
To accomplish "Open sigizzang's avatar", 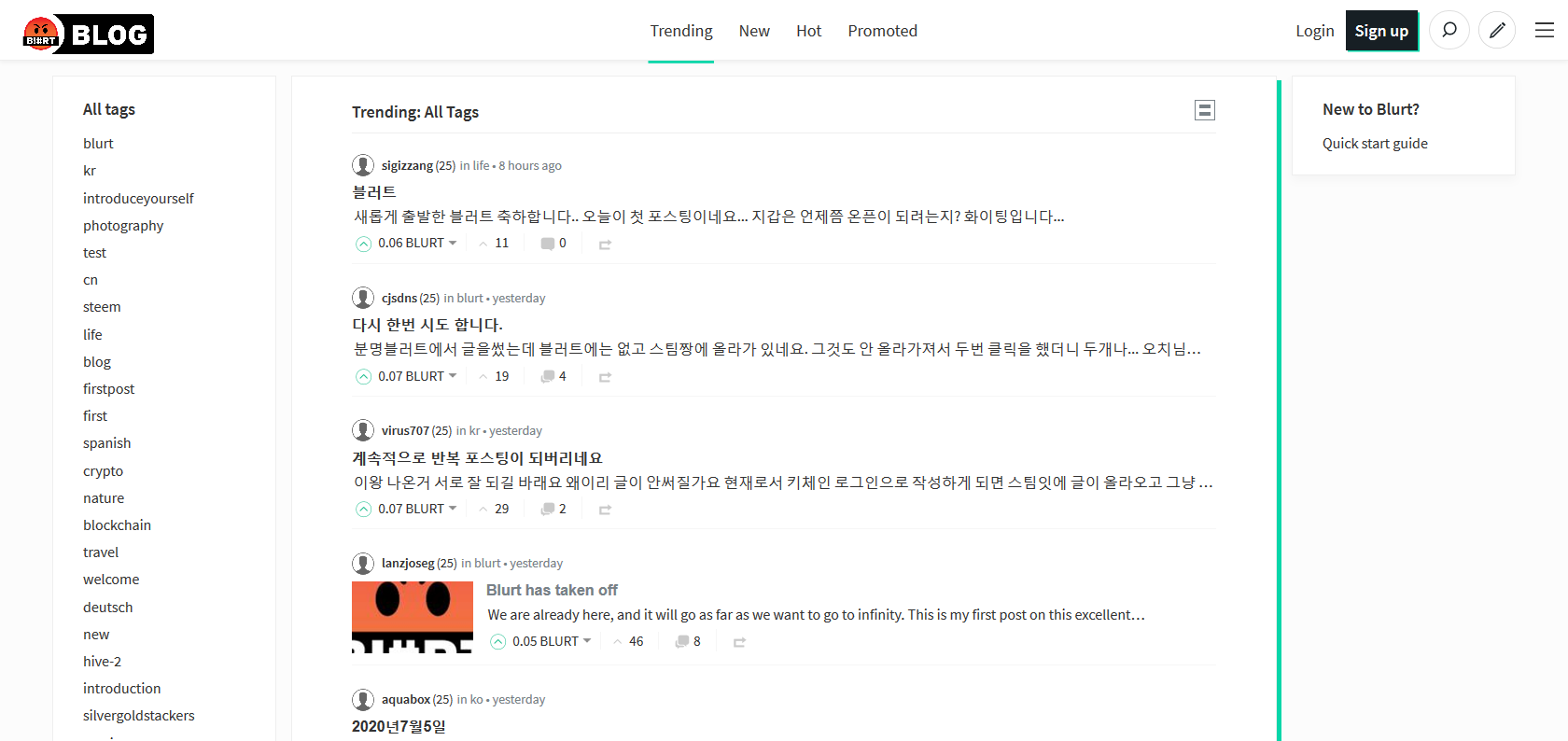I will (363, 165).
